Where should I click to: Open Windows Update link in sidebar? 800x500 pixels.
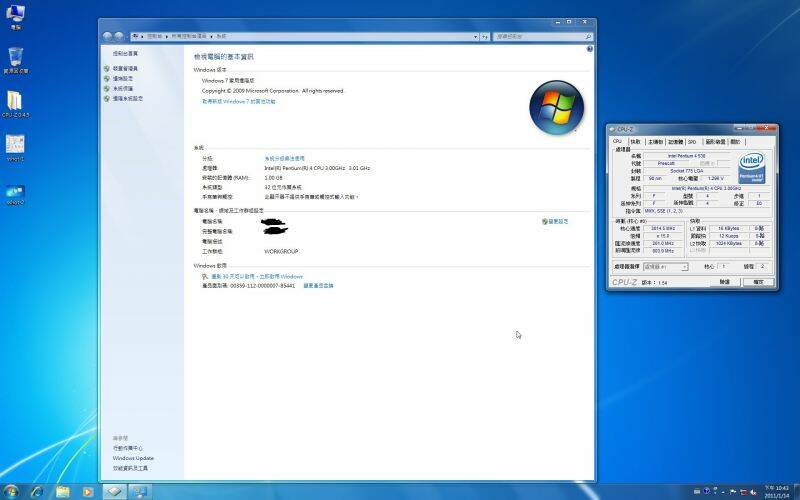click(x=133, y=458)
